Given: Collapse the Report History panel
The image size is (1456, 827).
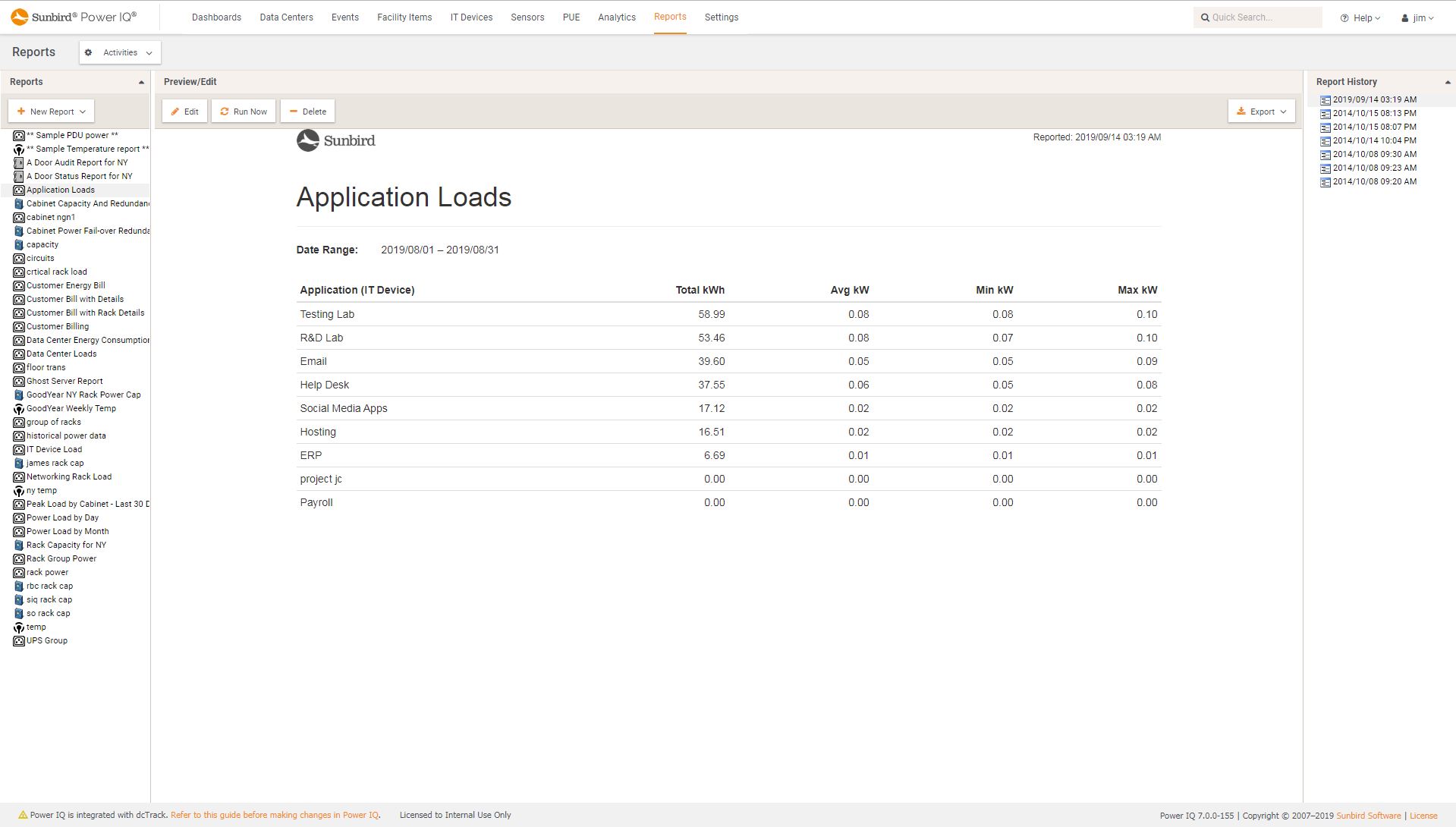Looking at the screenshot, I should 1446,81.
